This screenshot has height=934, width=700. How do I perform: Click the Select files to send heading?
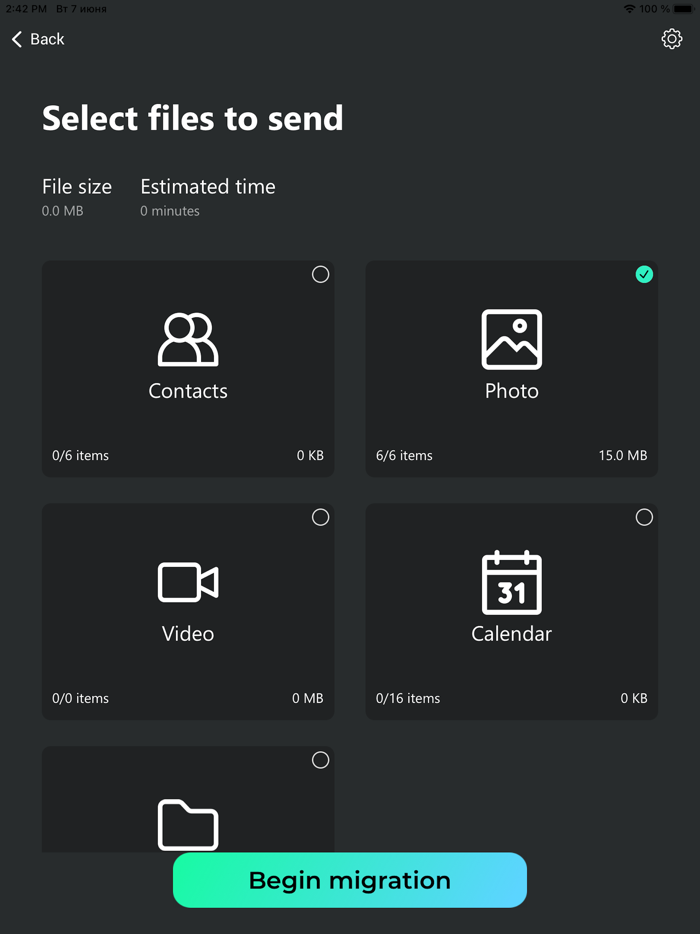[x=192, y=118]
